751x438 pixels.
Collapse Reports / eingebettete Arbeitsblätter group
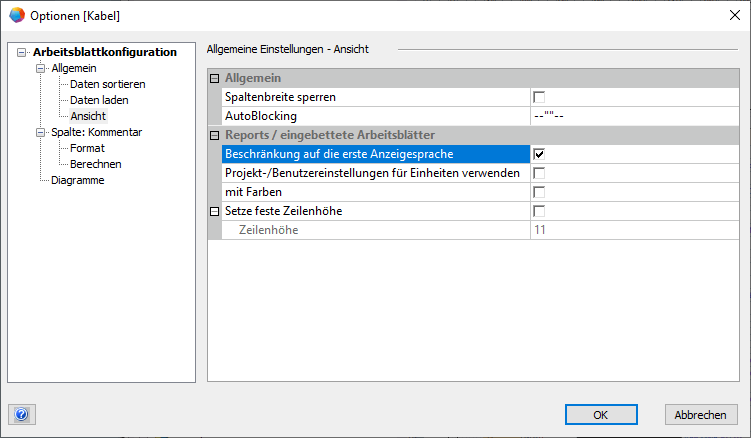pos(215,135)
